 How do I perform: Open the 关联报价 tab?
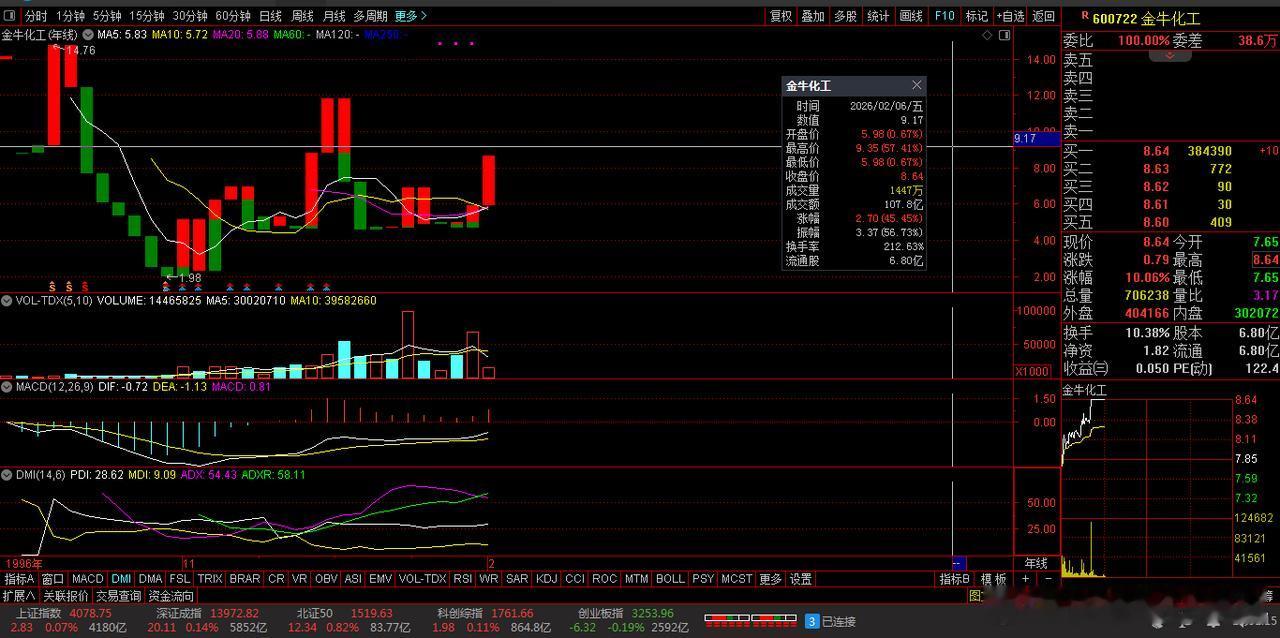pyautogui.click(x=66, y=596)
